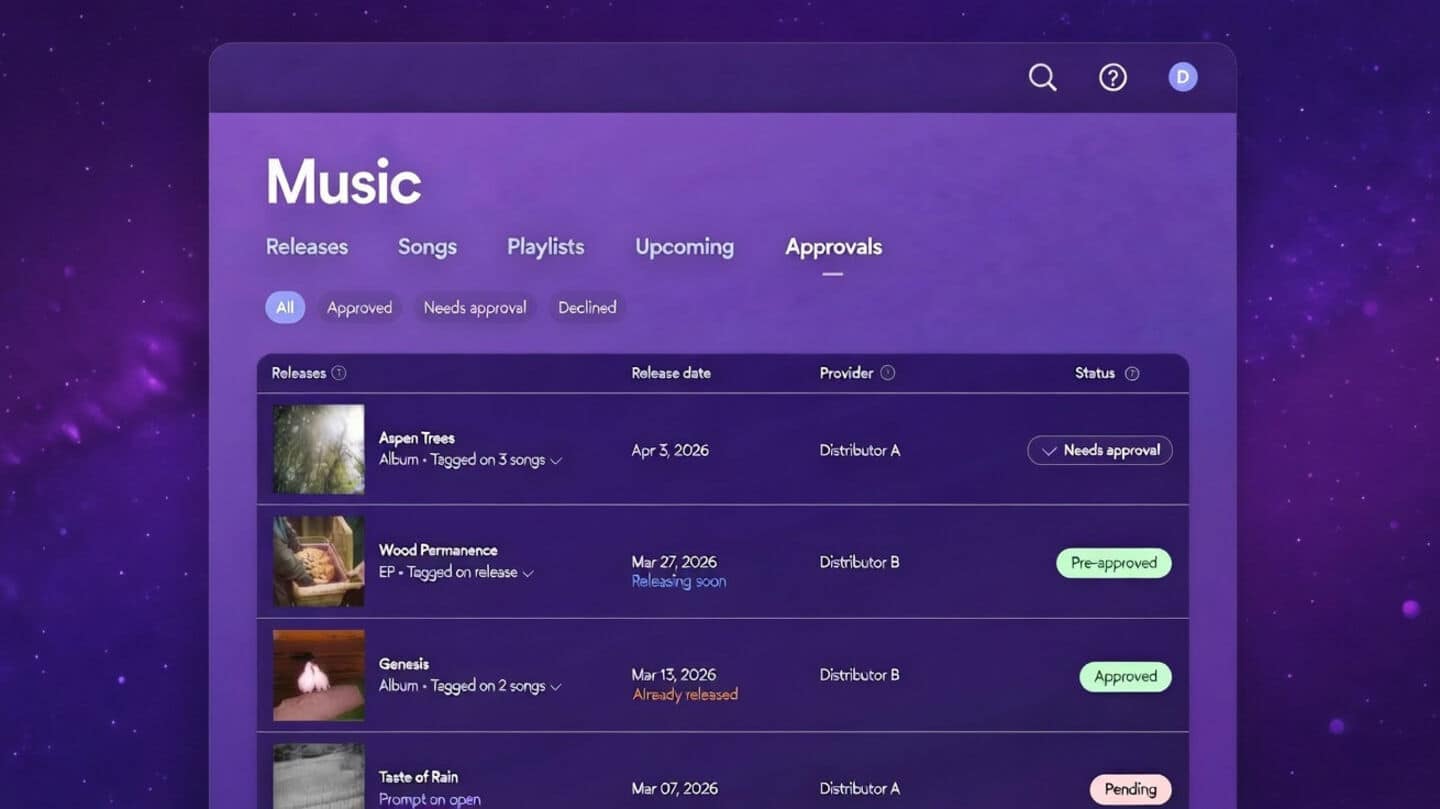Open the Status column help icon
Viewport: 1440px width, 809px height.
click(x=1132, y=373)
